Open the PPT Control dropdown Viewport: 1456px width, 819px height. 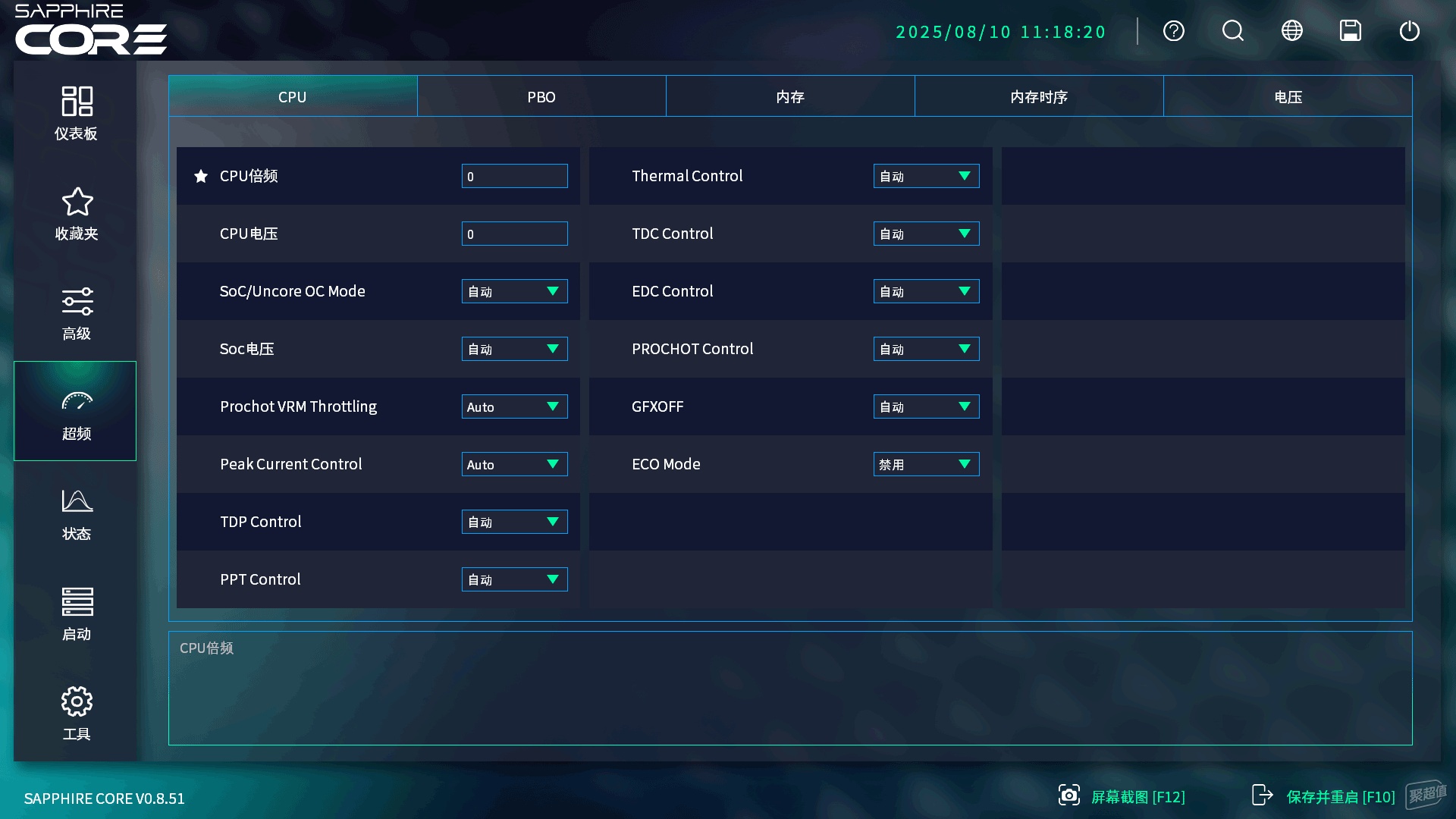[515, 579]
